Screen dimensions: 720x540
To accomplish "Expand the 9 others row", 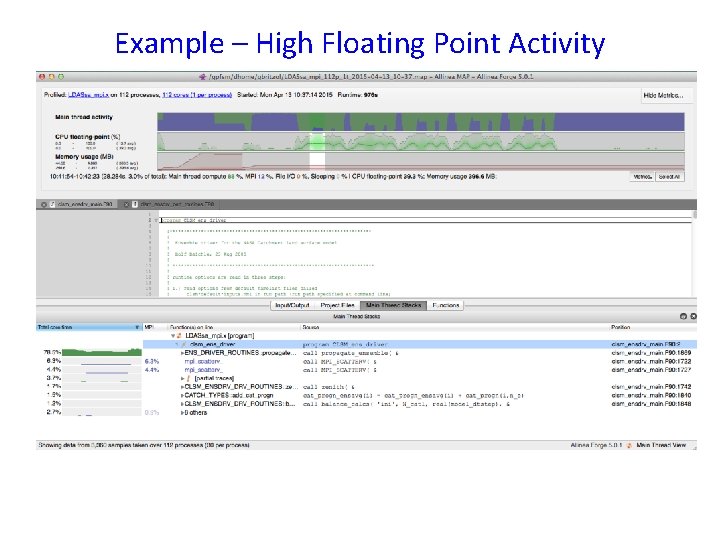I will 182,413.
